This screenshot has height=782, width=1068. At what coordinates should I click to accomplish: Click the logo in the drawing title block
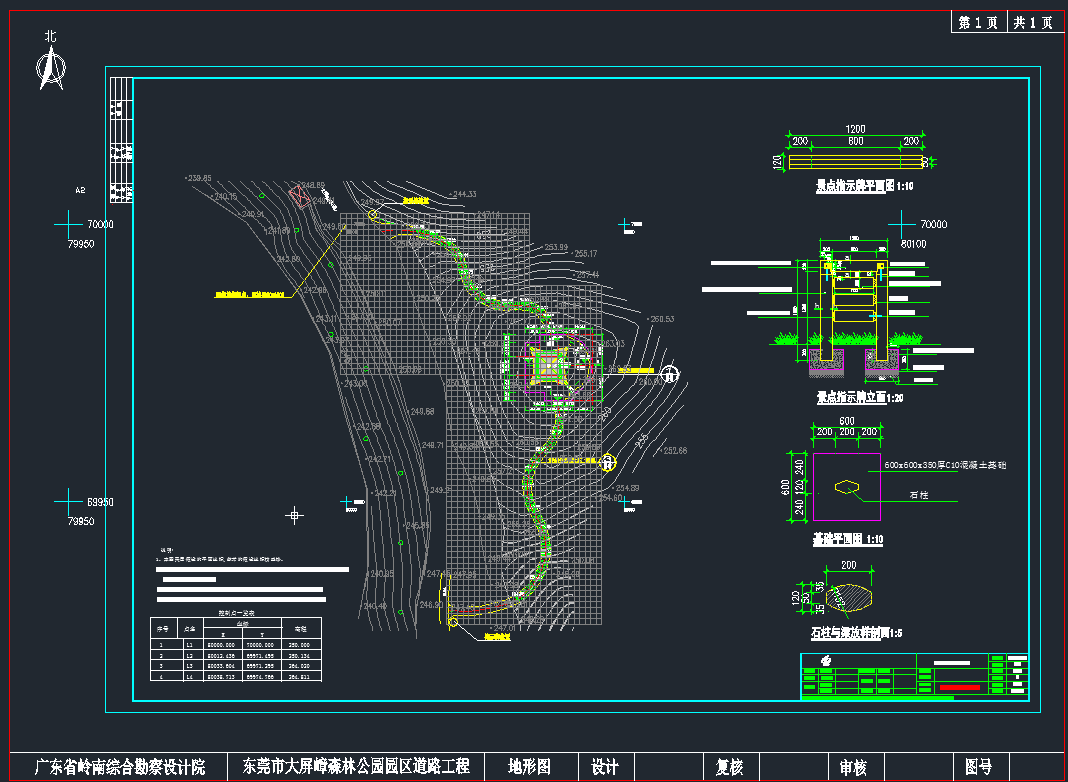point(826,661)
